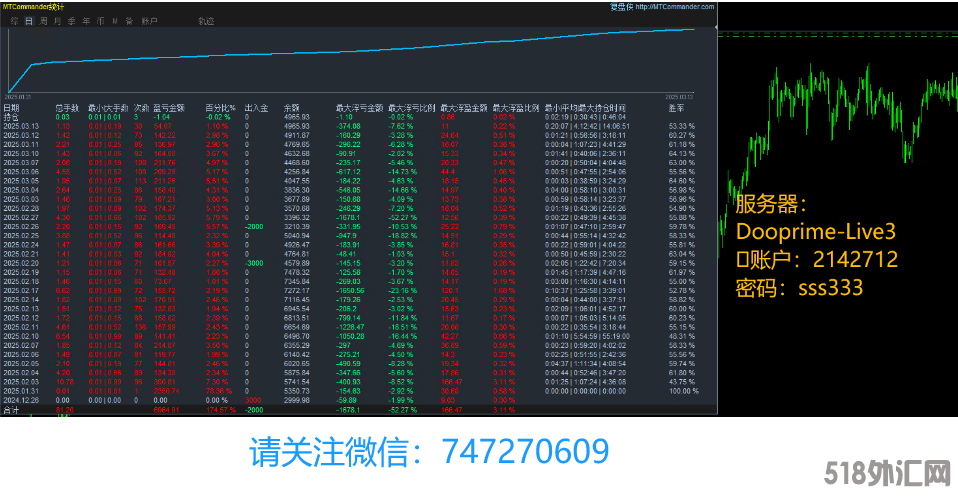Select the 2025.02.14 date row
This screenshot has height=497, width=958.
coord(359,300)
